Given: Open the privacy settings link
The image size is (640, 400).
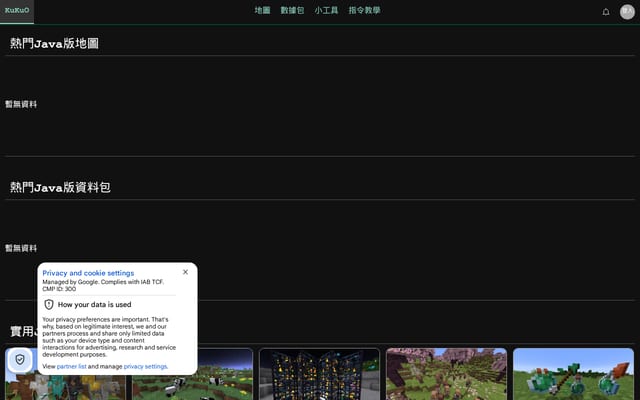Looking at the screenshot, I should 145,367.
